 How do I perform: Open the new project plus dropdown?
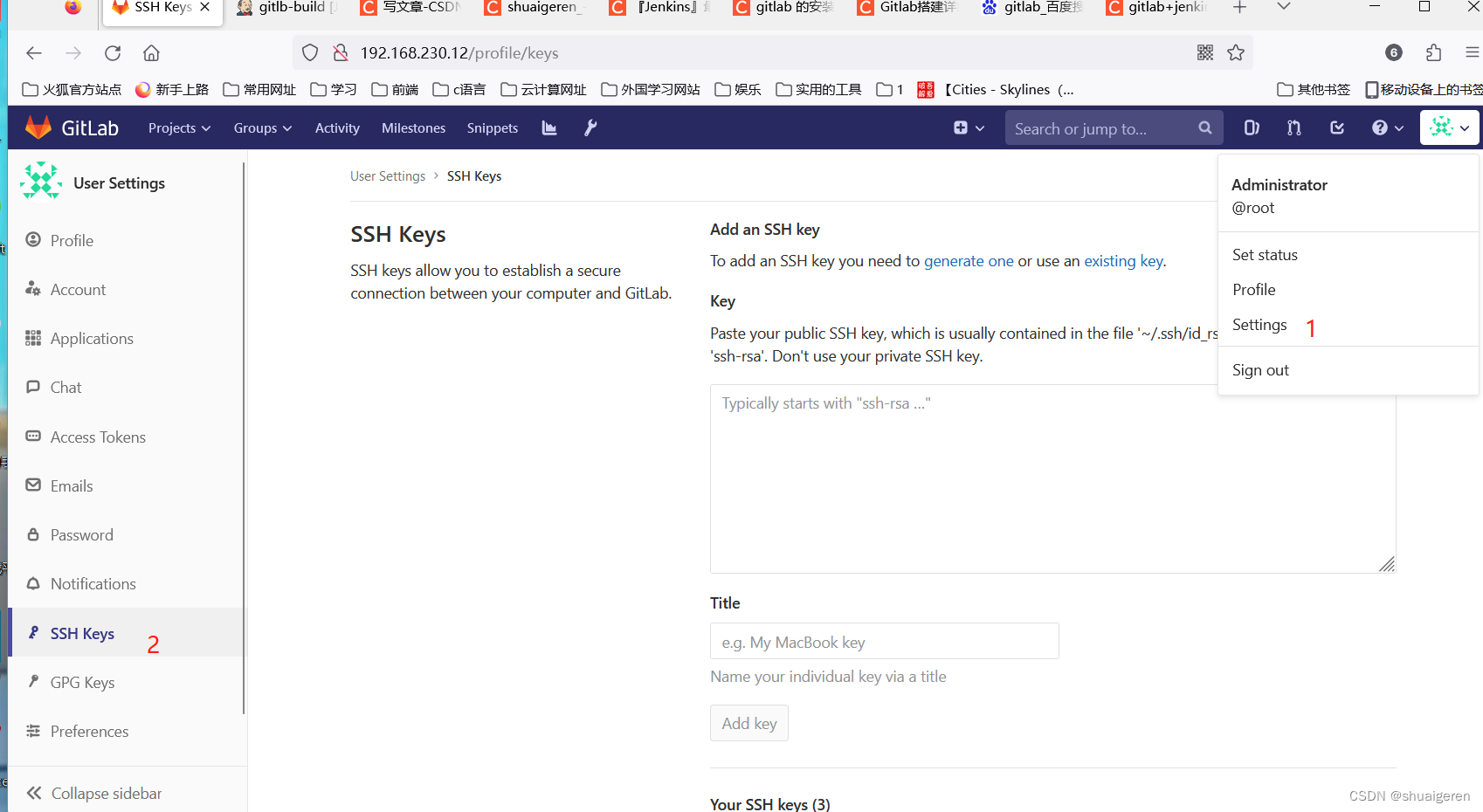click(968, 127)
